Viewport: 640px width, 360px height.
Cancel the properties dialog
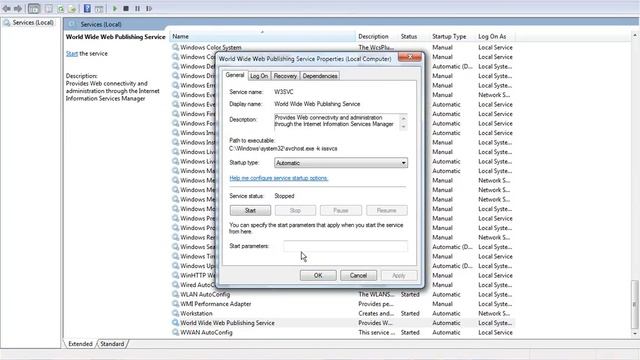358,276
